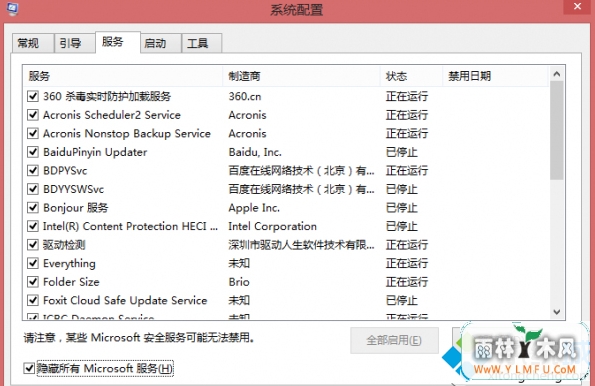
Task: Select Intel Corporation manufacturer cell
Action: click(x=272, y=226)
